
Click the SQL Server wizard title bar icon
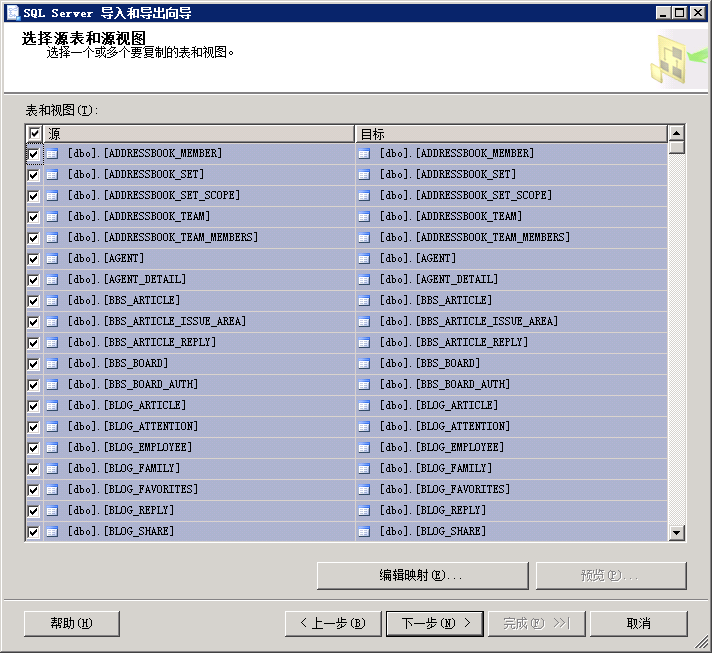click(x=13, y=13)
